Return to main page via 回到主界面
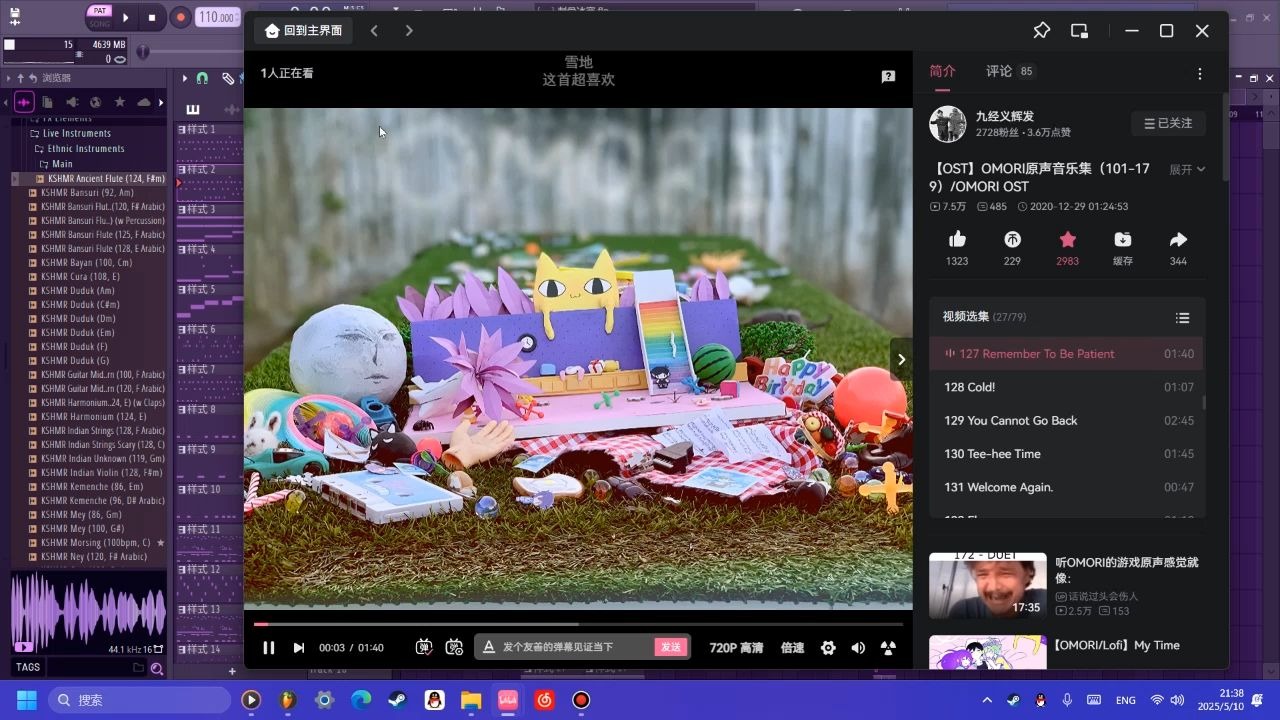1280x720 pixels. coord(303,31)
